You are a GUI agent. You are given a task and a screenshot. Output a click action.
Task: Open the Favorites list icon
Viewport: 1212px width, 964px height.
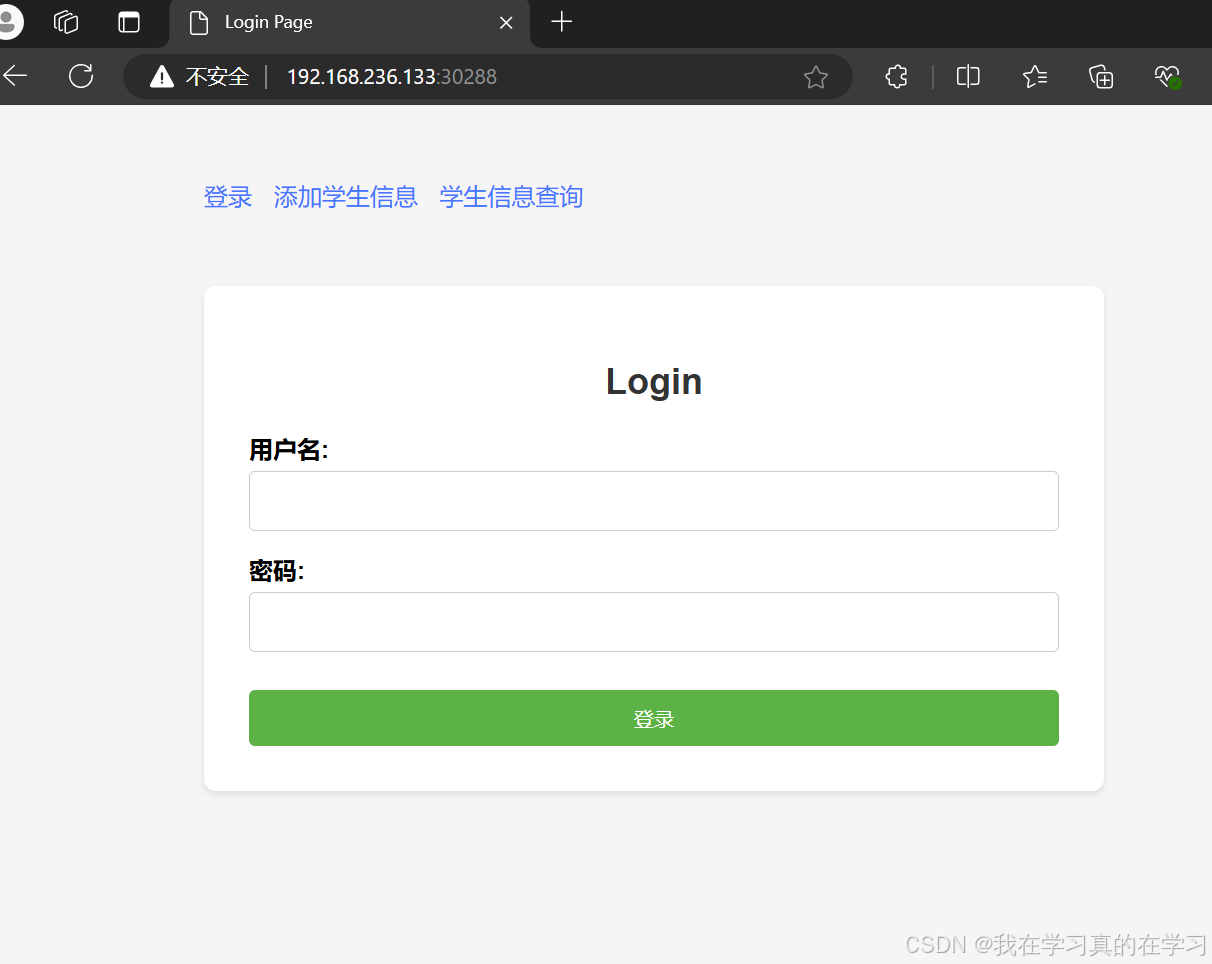coord(1035,77)
